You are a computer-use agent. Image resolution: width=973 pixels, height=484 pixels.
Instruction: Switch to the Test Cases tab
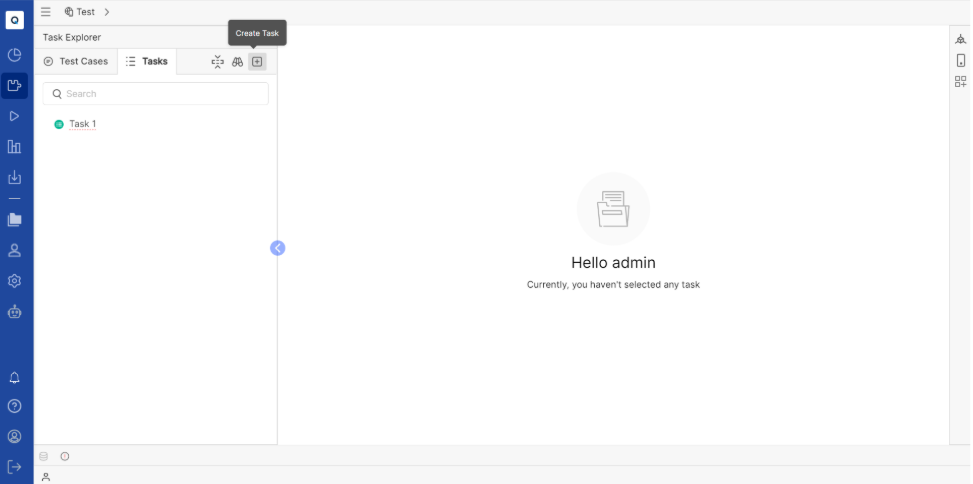pyautogui.click(x=76, y=61)
